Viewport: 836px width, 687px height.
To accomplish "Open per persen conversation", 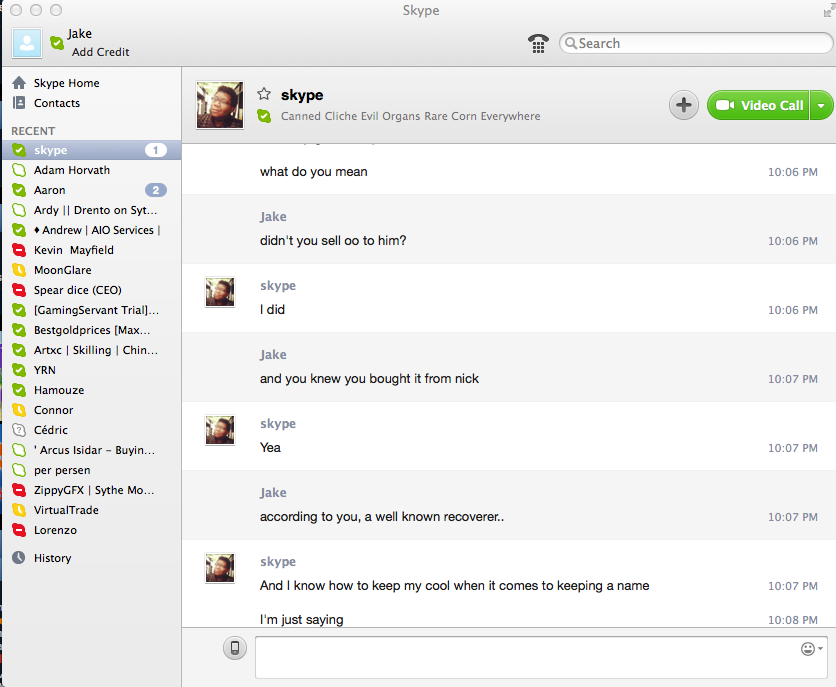I will pyautogui.click(x=92, y=470).
